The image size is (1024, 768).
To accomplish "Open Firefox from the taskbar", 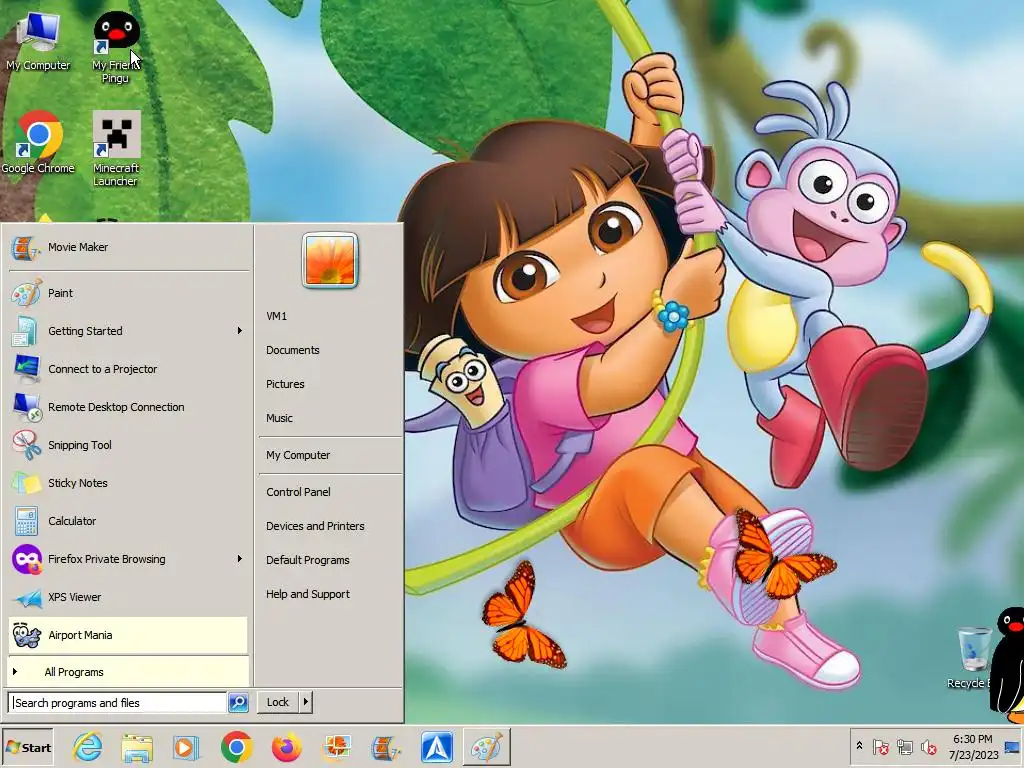I will pos(286,748).
